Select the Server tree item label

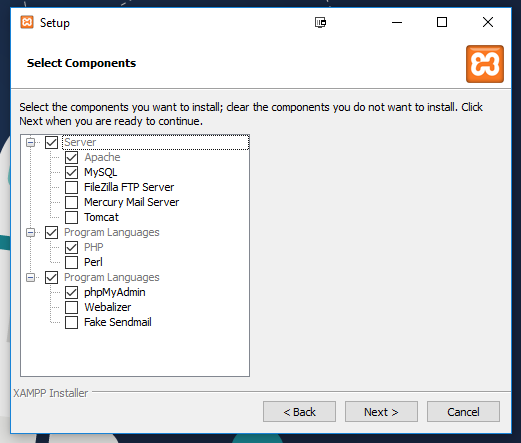(80, 142)
